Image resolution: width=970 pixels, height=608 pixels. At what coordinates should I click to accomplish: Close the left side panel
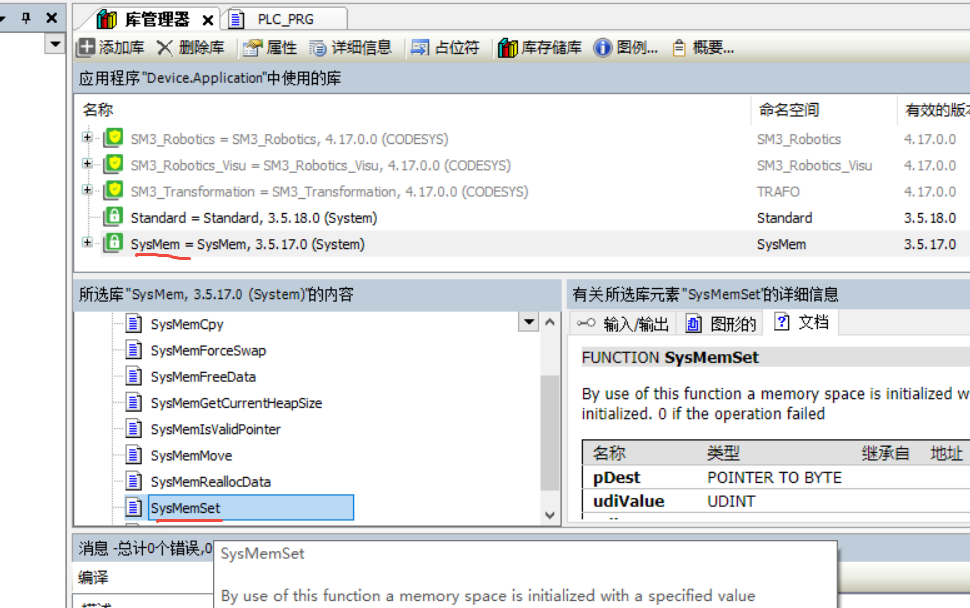(52, 18)
